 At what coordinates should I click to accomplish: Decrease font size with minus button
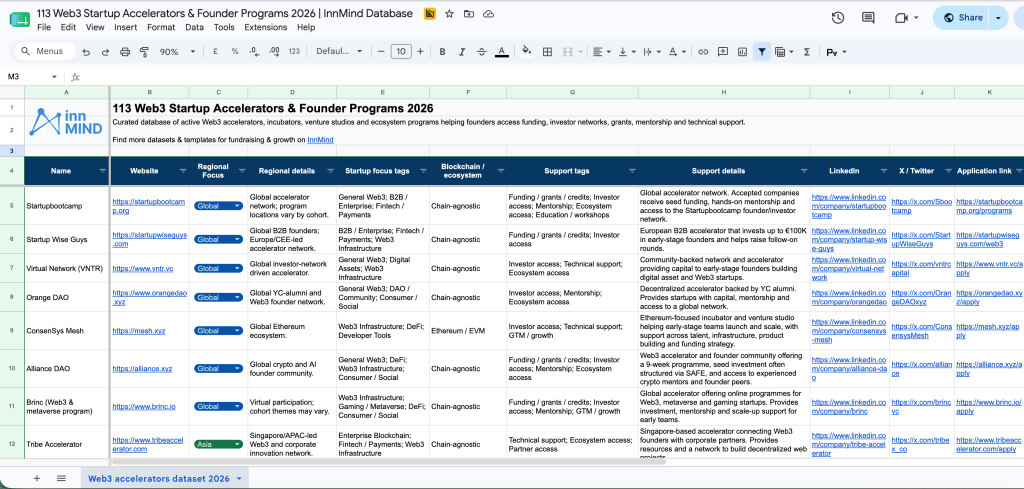381,52
